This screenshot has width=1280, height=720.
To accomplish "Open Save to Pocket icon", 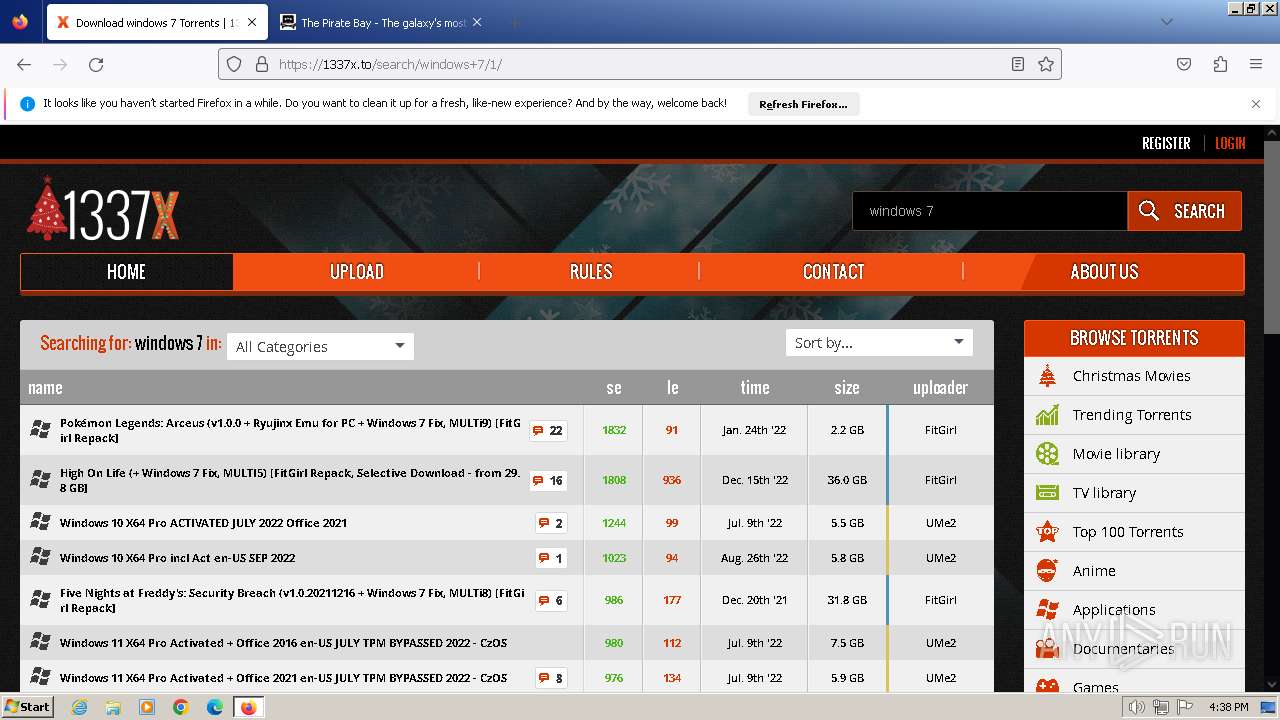I will tap(1184, 64).
